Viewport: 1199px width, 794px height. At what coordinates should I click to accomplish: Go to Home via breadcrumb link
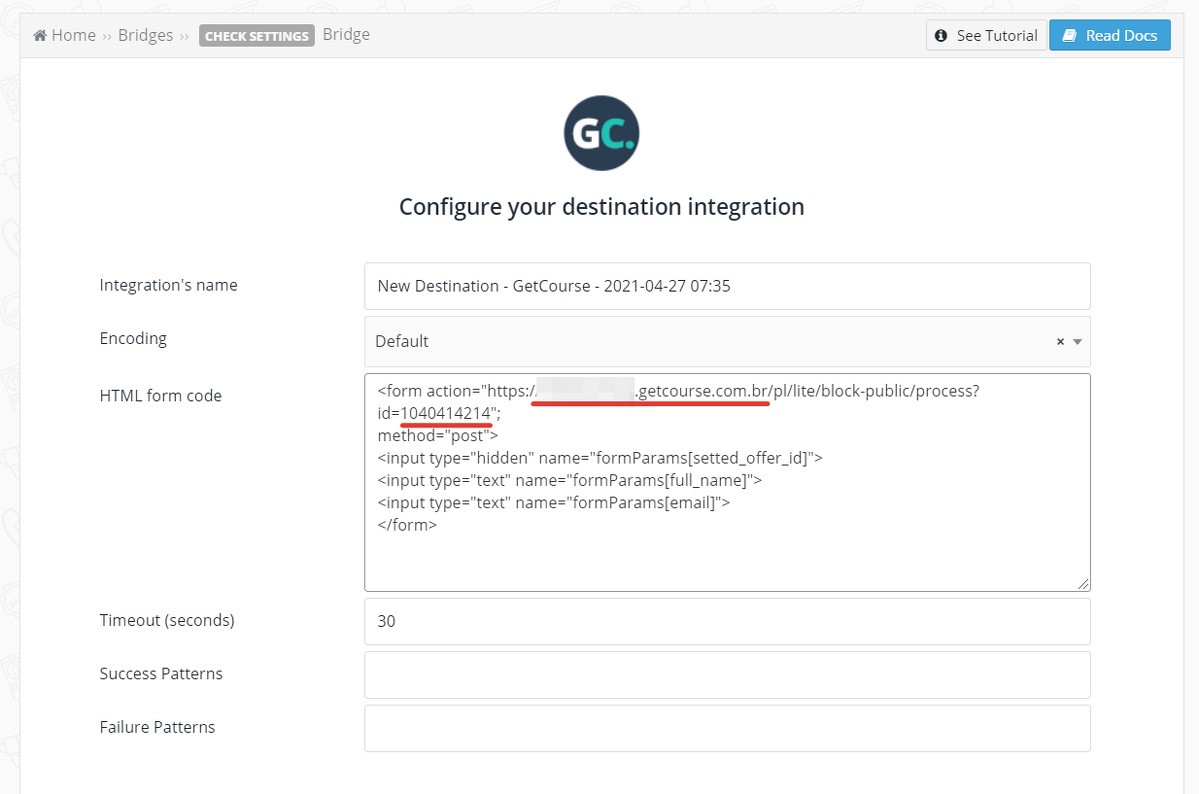tap(73, 36)
